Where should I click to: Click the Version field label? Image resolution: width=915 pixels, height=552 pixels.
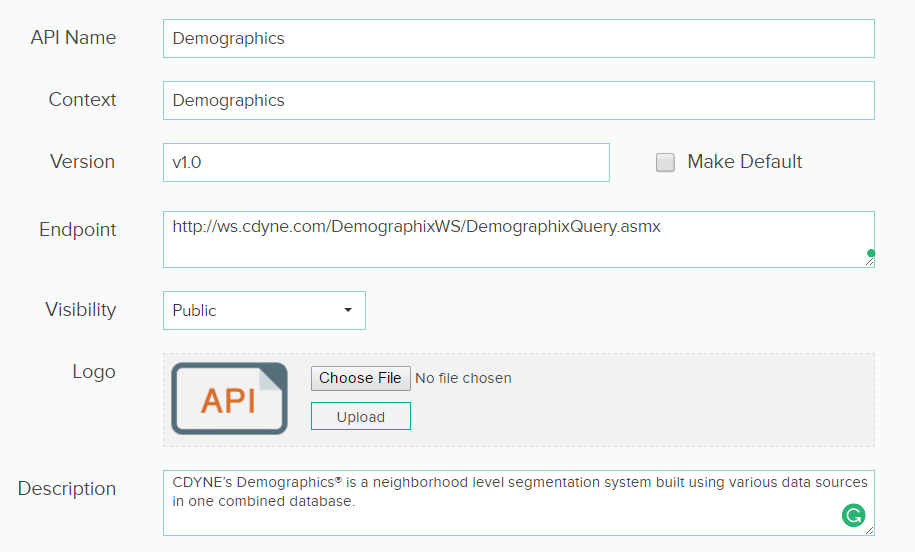coord(83,162)
